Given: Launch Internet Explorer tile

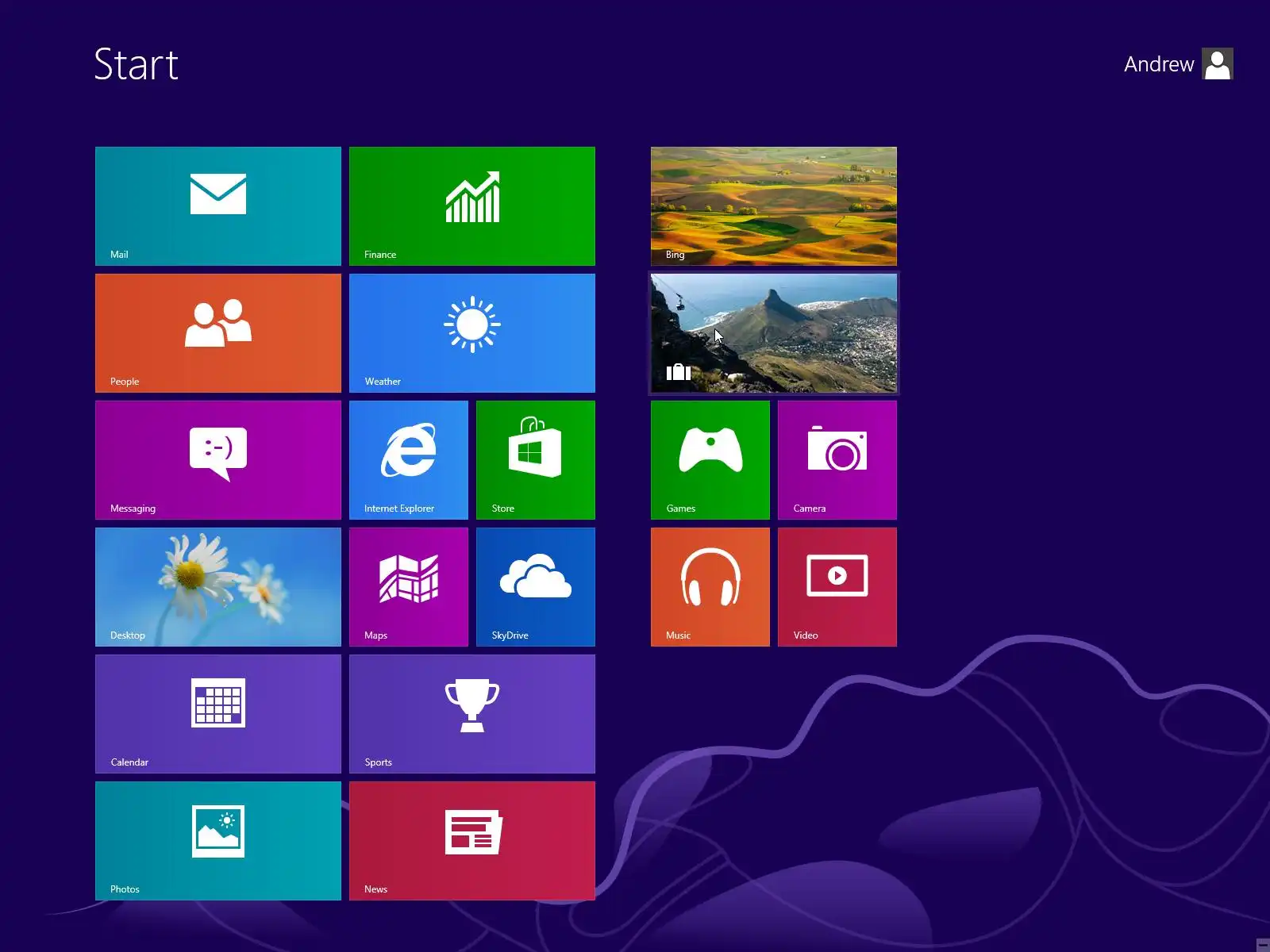Looking at the screenshot, I should pos(409,460).
